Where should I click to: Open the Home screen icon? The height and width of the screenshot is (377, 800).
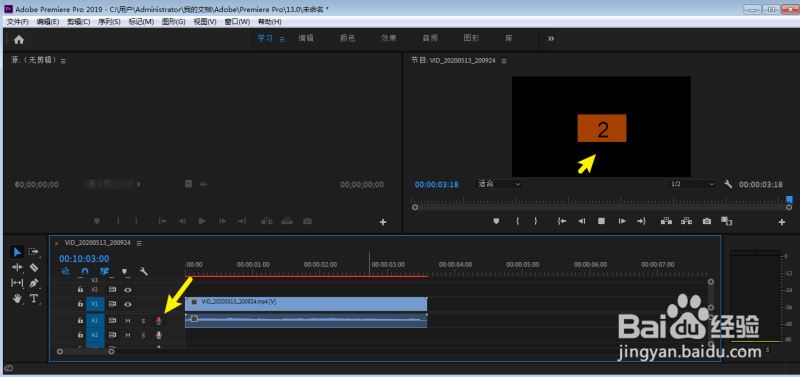(19, 39)
